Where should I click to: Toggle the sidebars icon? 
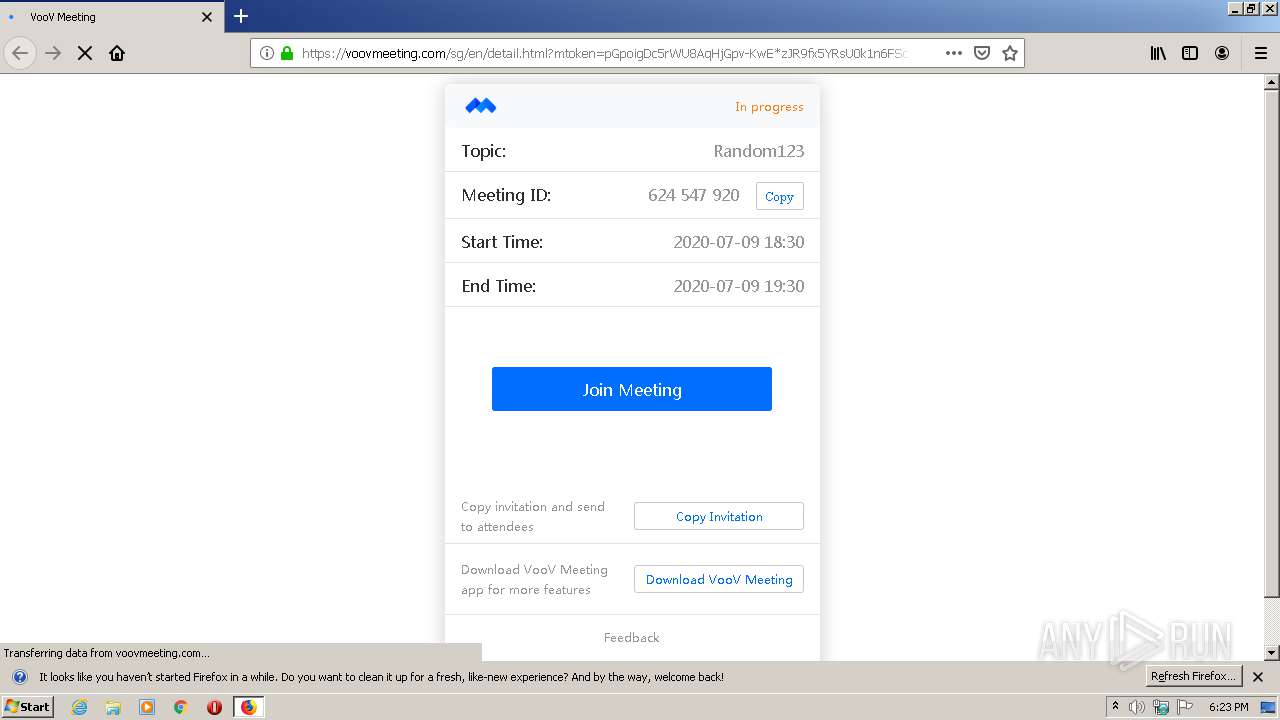click(1190, 53)
